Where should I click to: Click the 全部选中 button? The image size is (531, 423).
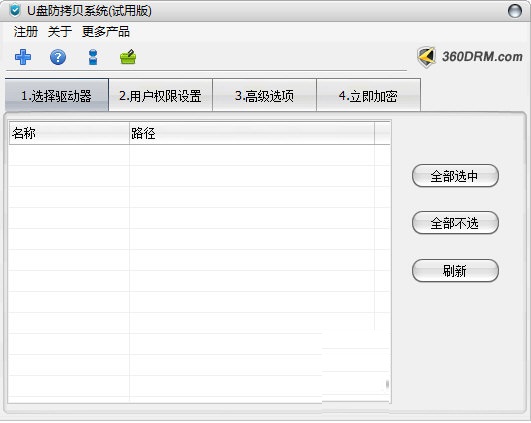[455, 176]
